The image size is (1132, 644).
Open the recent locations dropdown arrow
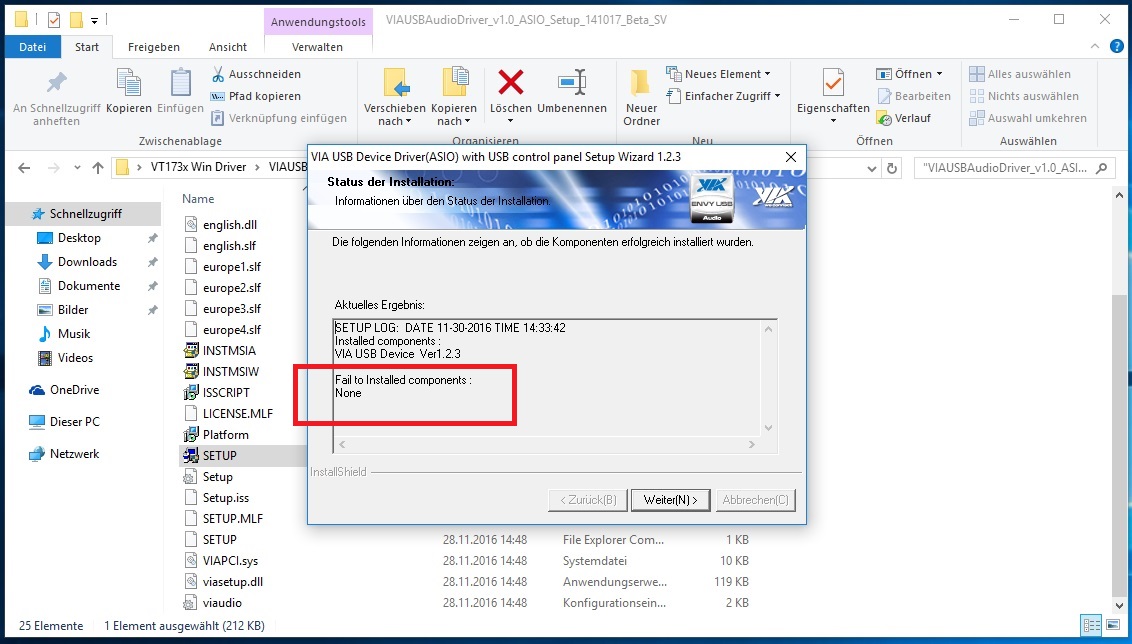[77, 167]
